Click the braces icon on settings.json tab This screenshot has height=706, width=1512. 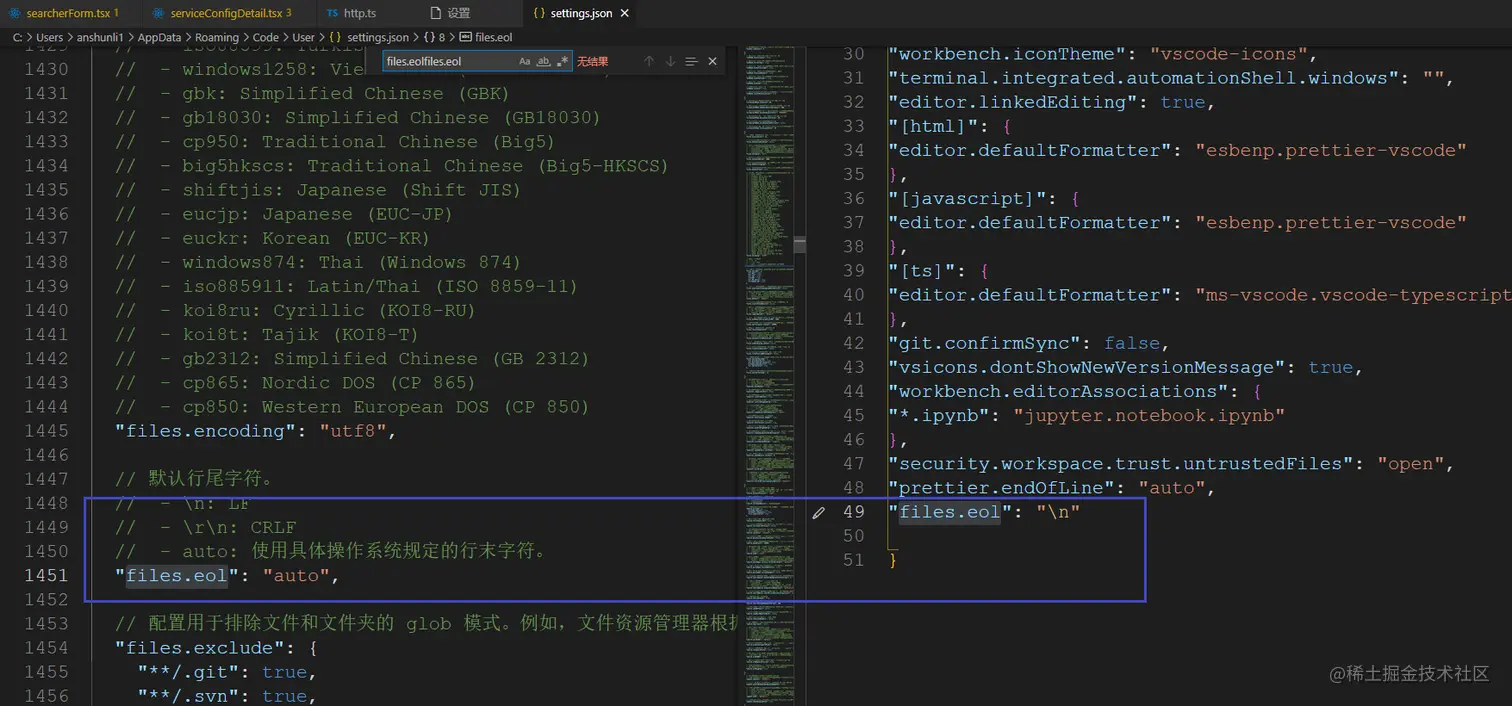[x=539, y=13]
